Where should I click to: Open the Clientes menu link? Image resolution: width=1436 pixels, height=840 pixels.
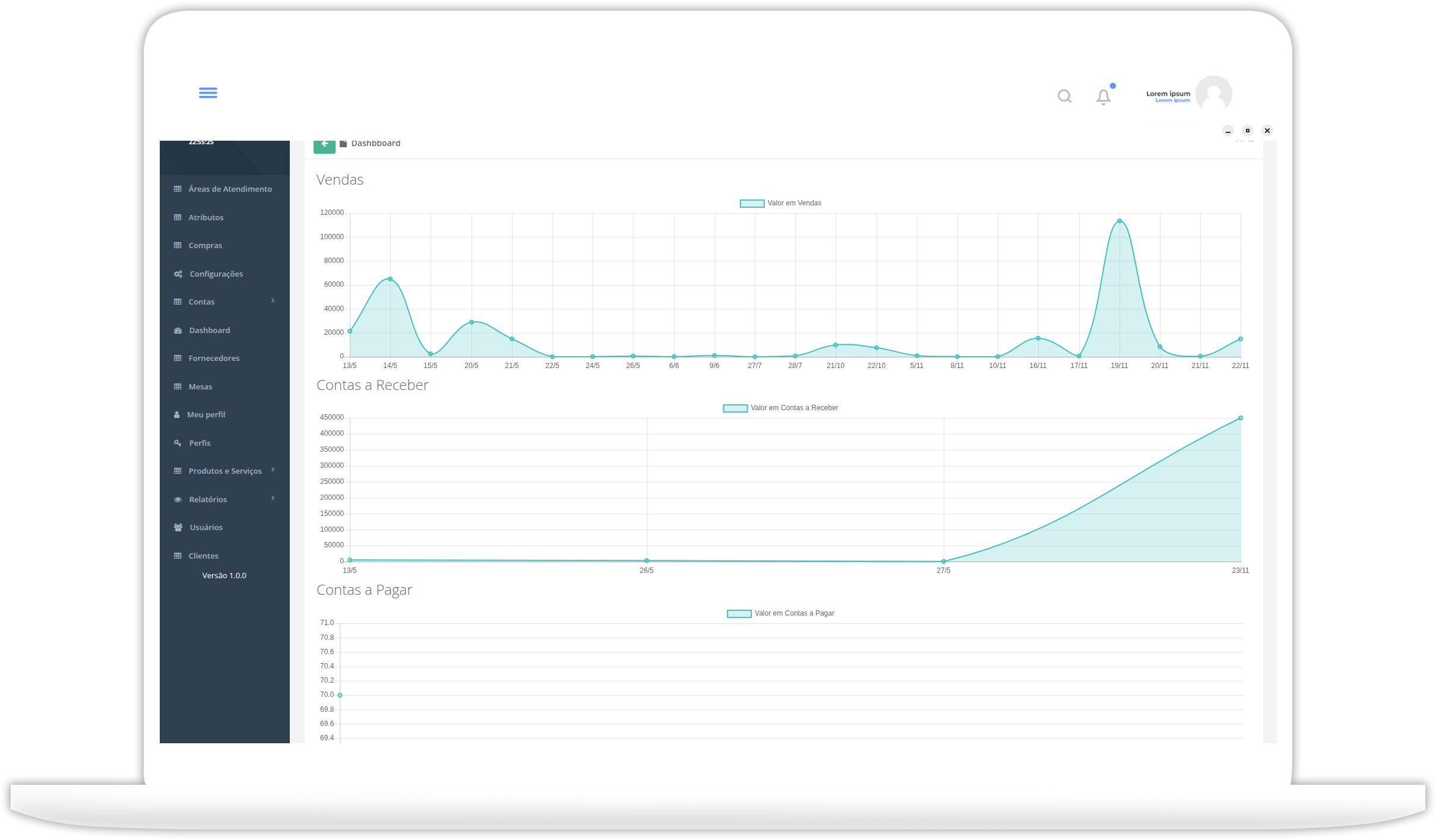point(203,556)
